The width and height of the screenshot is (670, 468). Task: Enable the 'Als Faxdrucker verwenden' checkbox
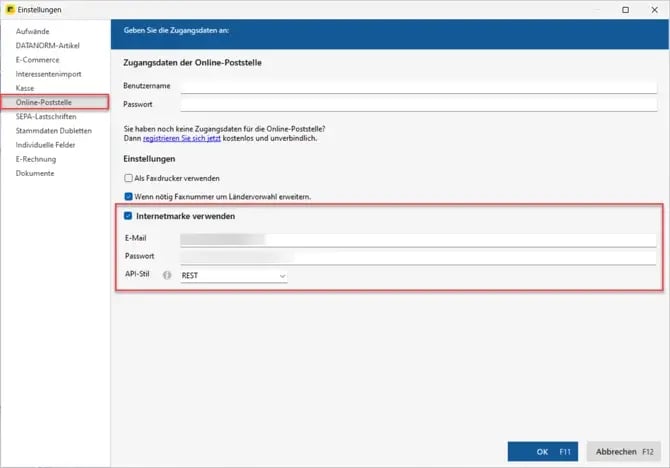tap(128, 177)
